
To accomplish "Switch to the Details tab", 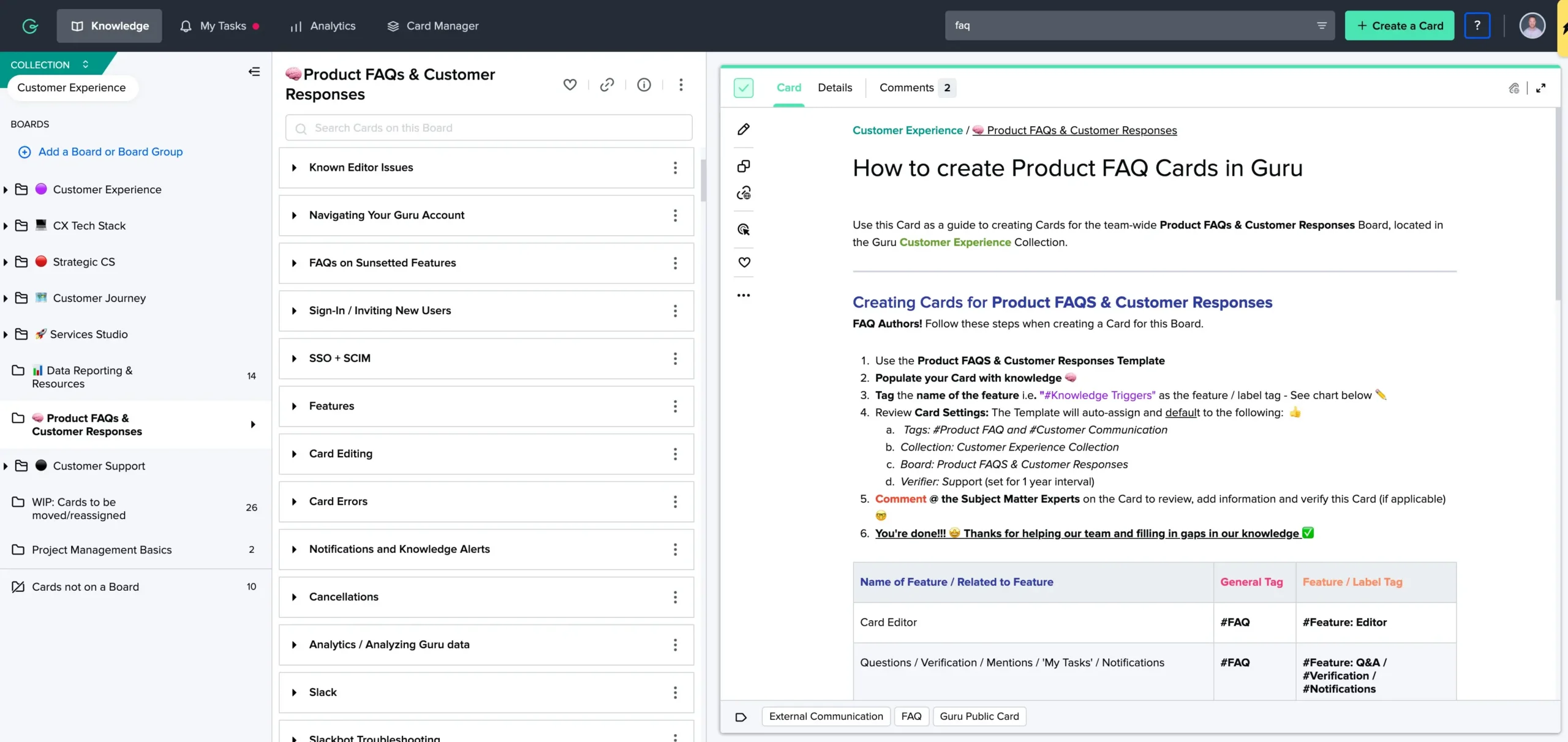I will point(835,88).
